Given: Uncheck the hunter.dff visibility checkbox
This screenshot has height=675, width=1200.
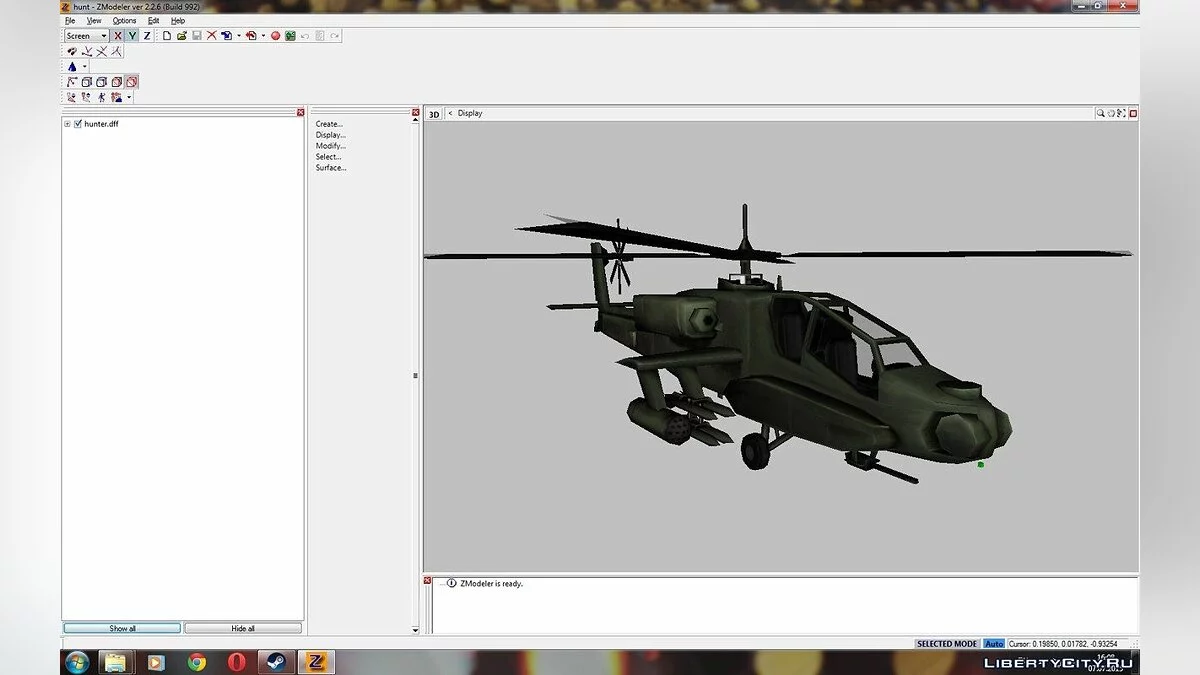Looking at the screenshot, I should click(x=78, y=124).
